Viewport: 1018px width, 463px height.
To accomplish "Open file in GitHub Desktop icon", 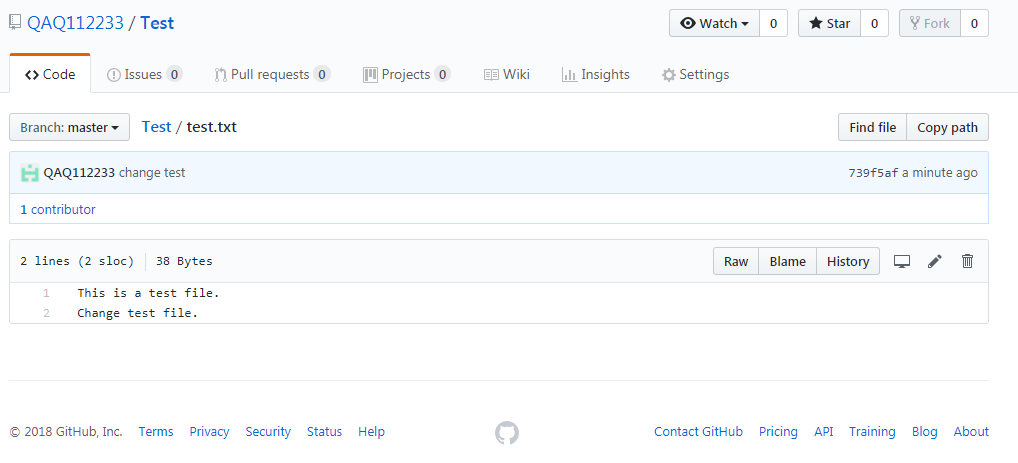I will click(x=902, y=261).
